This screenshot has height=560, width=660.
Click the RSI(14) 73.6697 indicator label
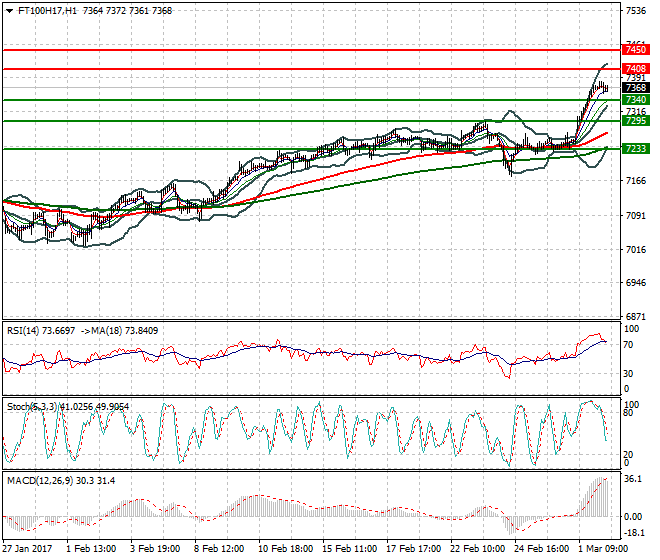coord(41,331)
